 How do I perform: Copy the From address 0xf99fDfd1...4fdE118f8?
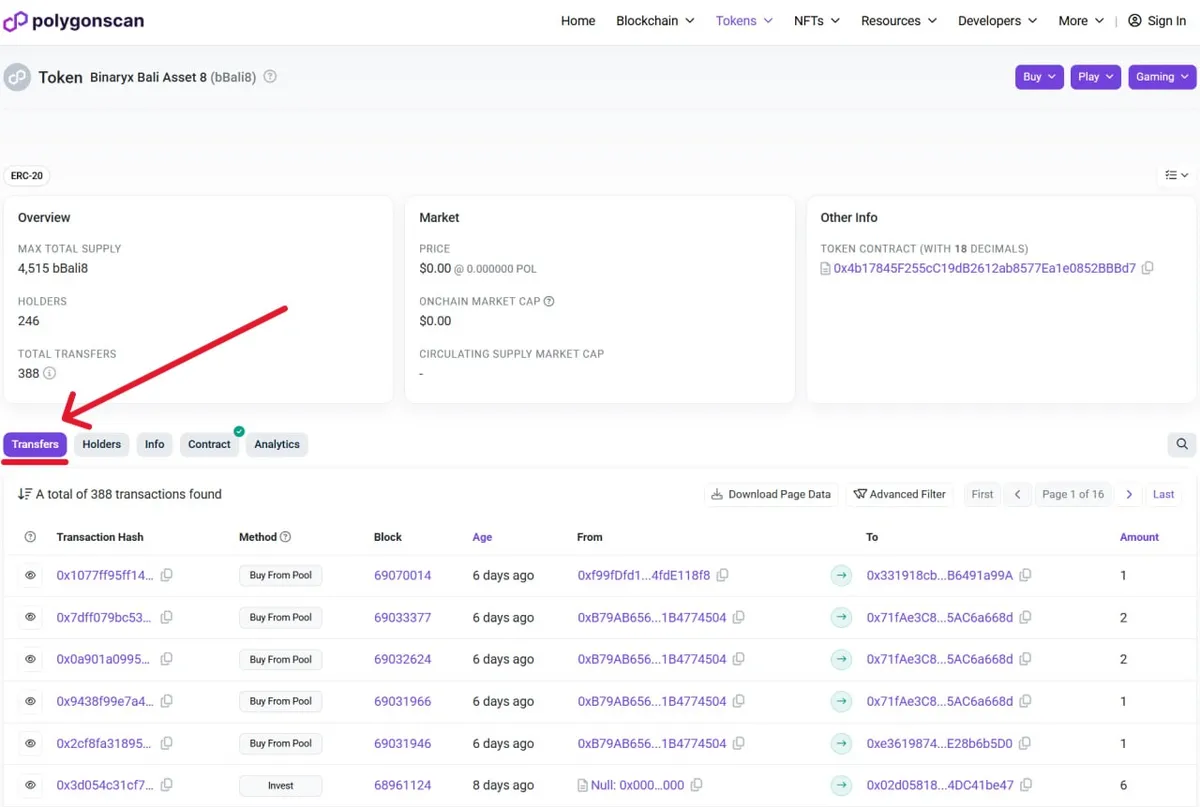click(723, 576)
